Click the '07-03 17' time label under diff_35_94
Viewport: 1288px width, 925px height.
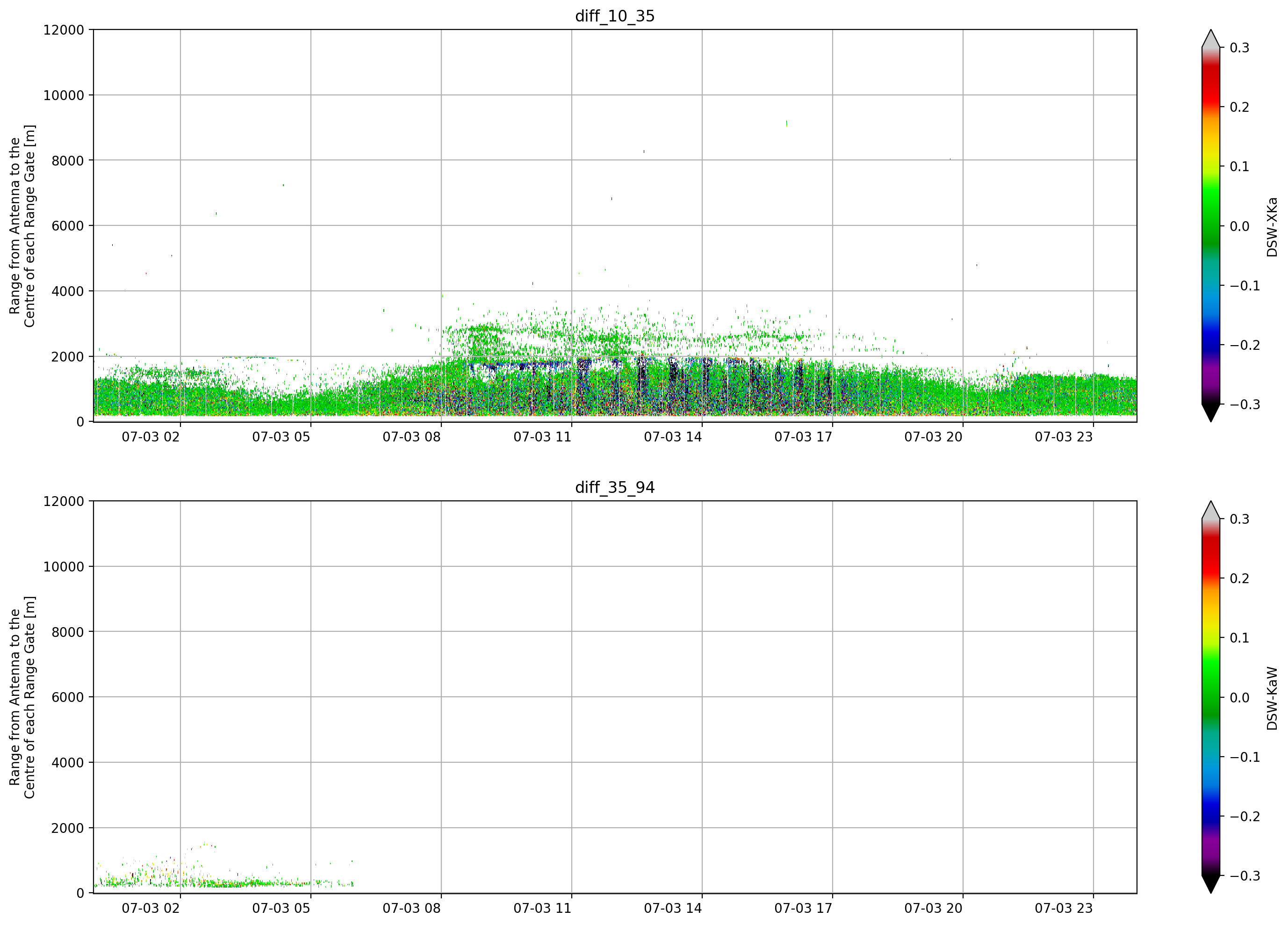coord(804,909)
